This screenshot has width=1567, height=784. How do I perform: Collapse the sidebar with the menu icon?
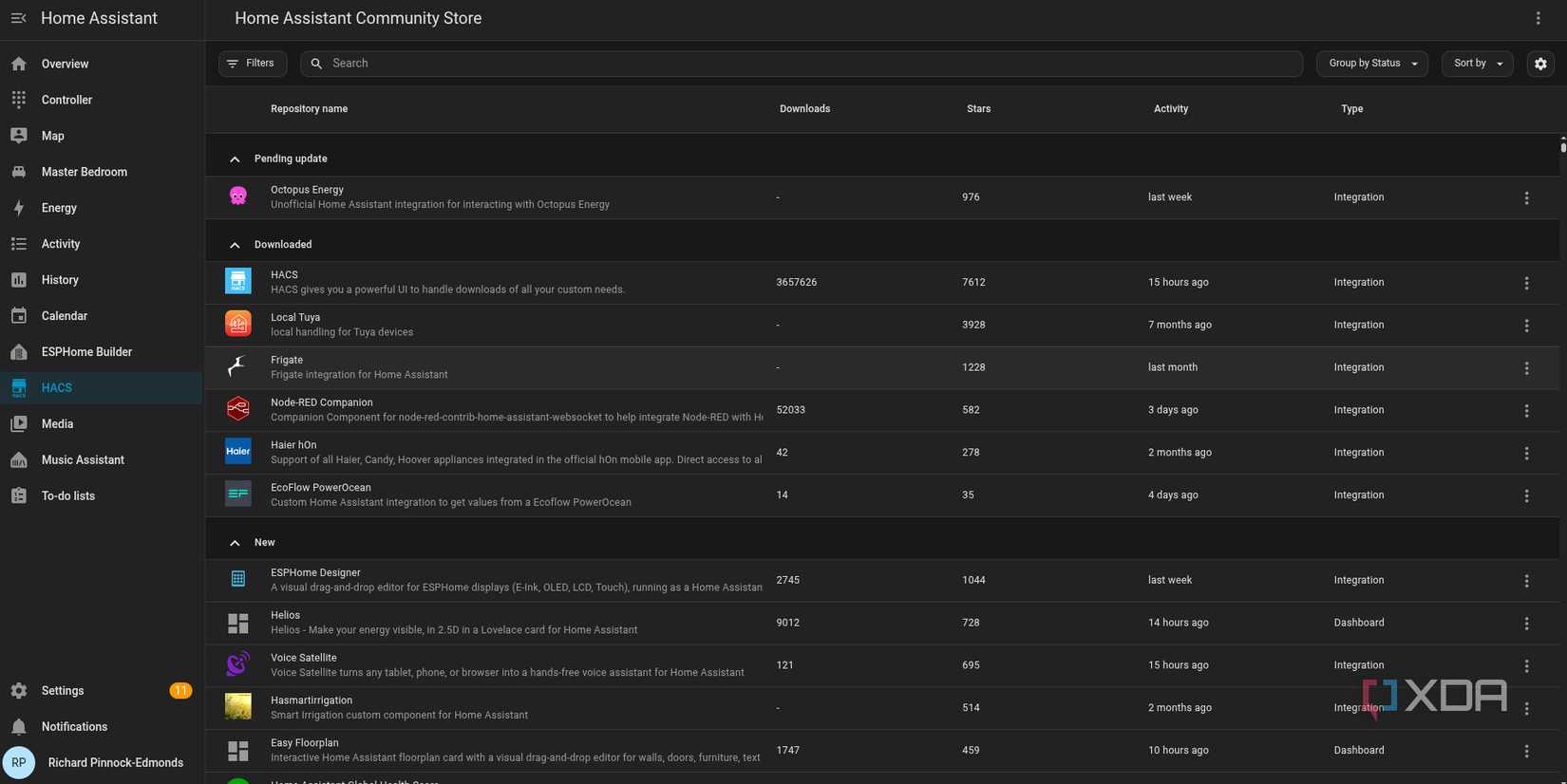click(18, 18)
